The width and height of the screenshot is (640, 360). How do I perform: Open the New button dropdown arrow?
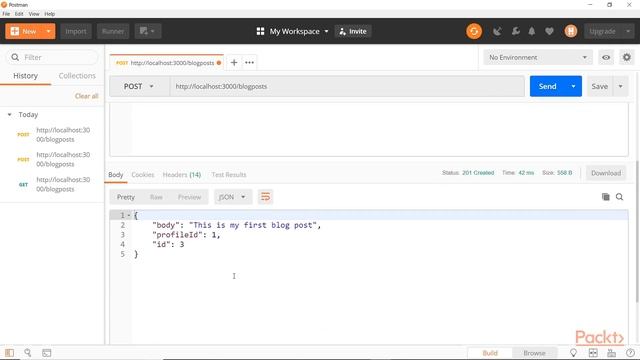click(x=49, y=31)
